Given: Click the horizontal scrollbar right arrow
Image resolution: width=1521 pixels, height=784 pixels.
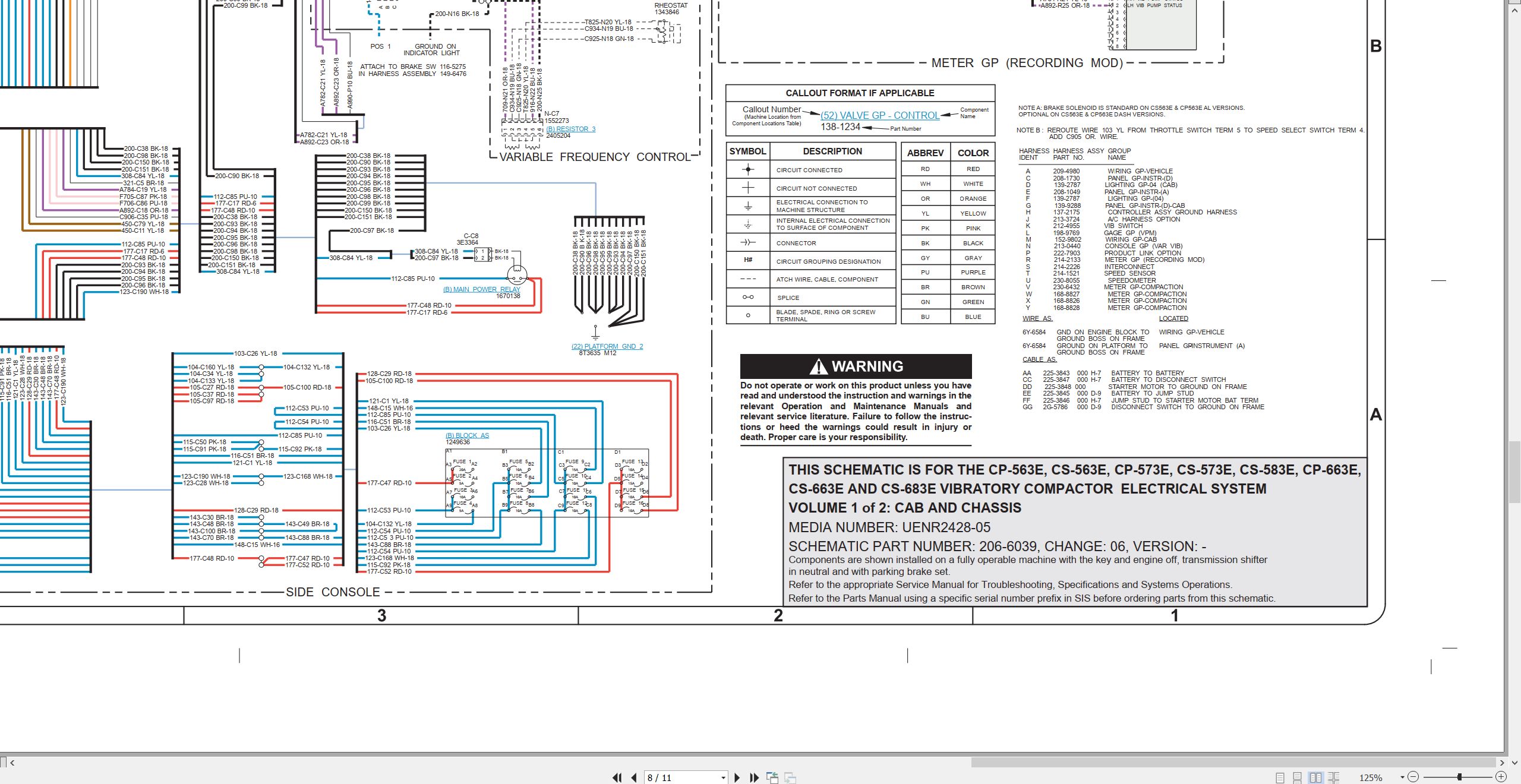Looking at the screenshot, I should [1502, 762].
